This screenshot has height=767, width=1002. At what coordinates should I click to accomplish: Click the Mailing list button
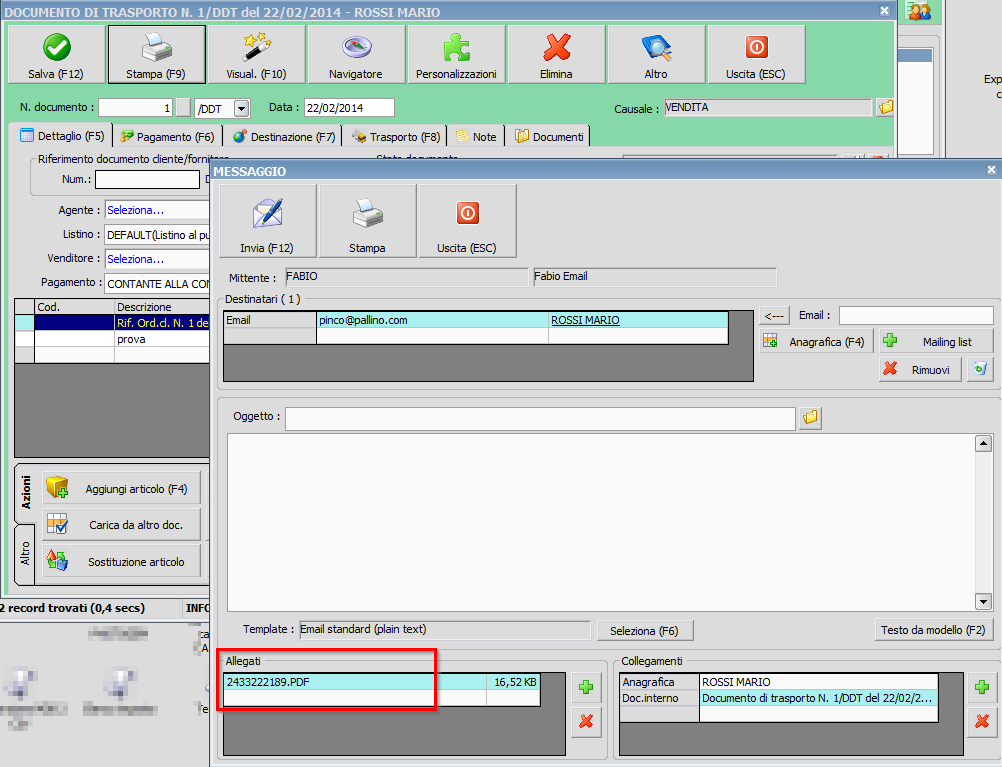pyautogui.click(x=936, y=342)
